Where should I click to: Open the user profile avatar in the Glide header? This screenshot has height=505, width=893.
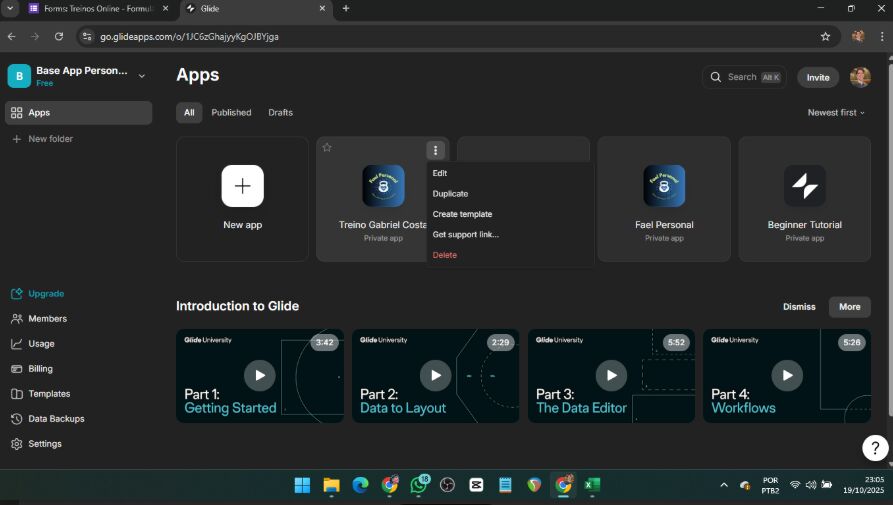pos(860,77)
